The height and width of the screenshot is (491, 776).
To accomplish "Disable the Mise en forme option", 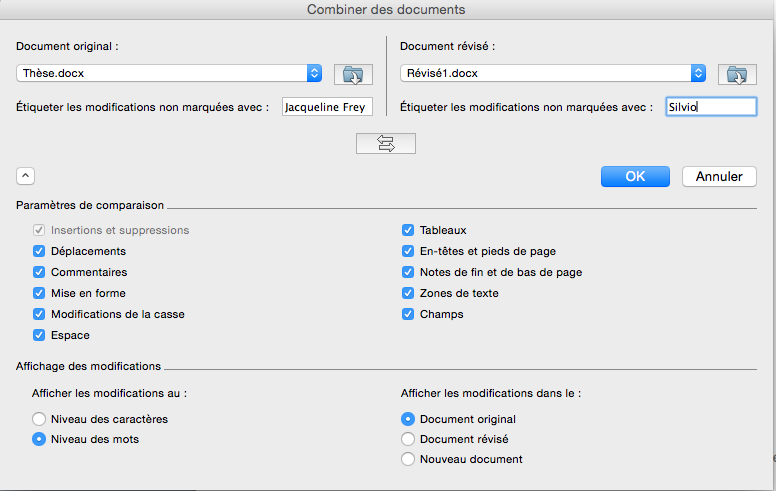I will coord(40,293).
